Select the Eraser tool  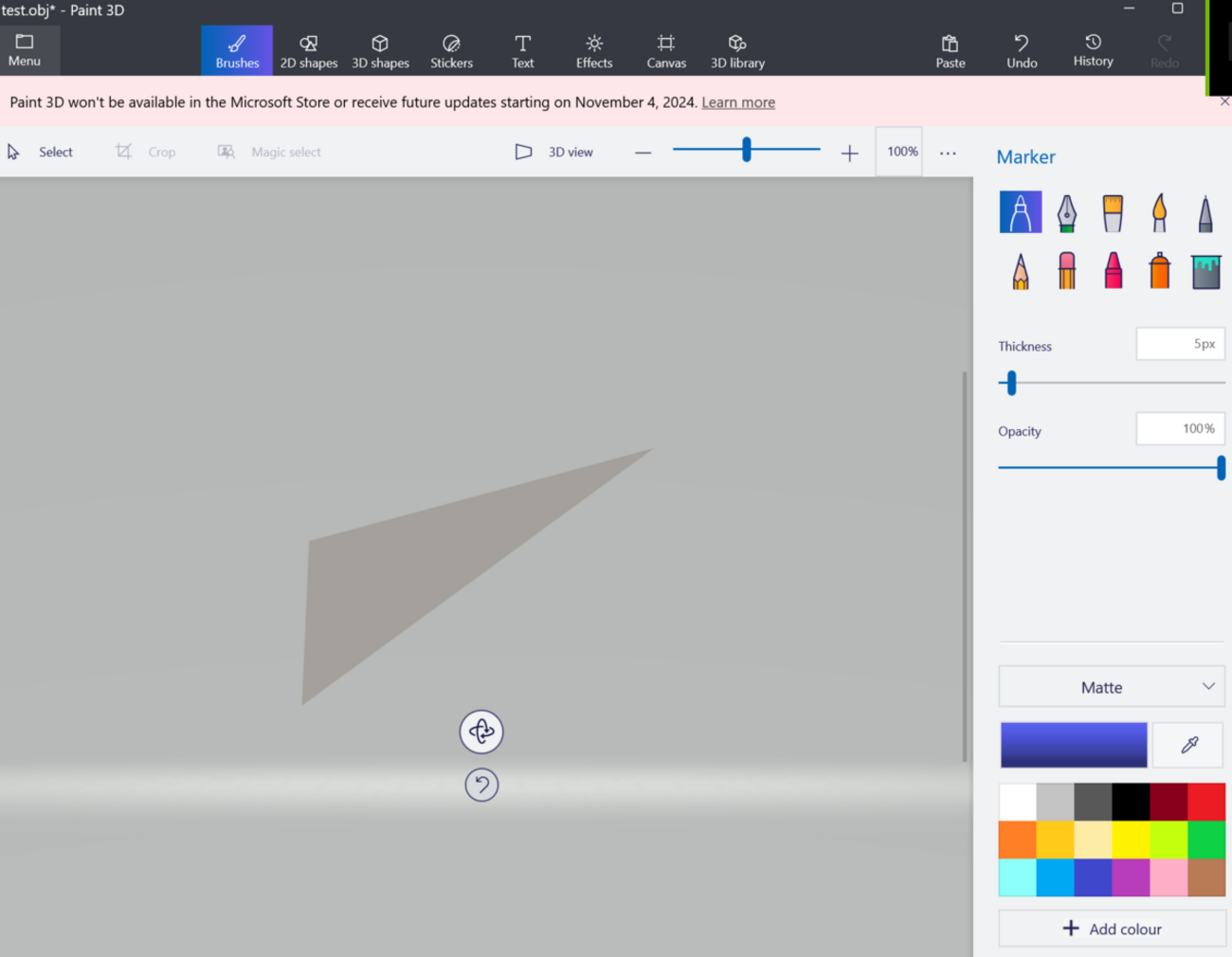pyautogui.click(x=1066, y=270)
